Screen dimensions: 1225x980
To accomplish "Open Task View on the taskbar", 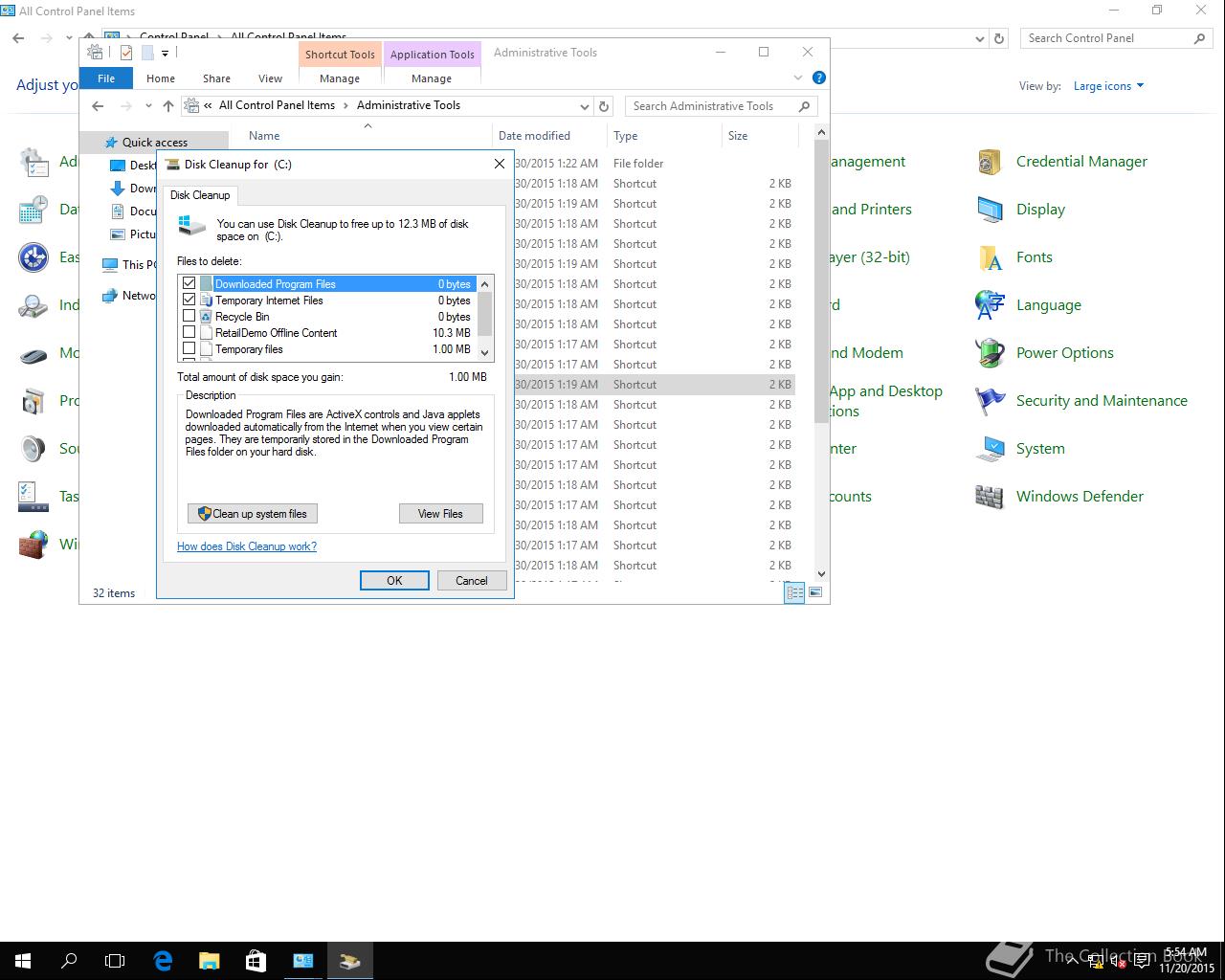I will click(115, 960).
